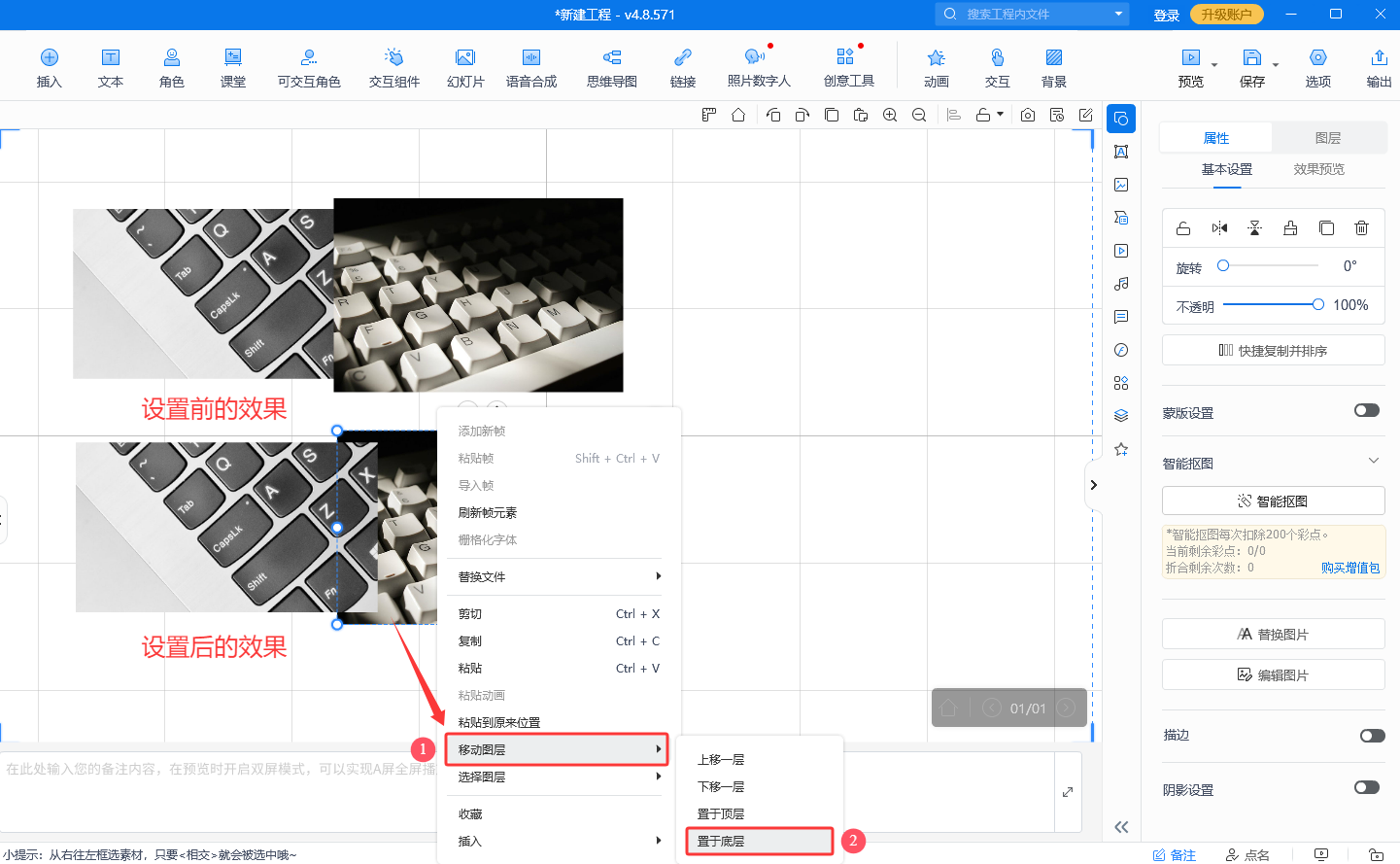Click the search project files box

[x=1032, y=15]
